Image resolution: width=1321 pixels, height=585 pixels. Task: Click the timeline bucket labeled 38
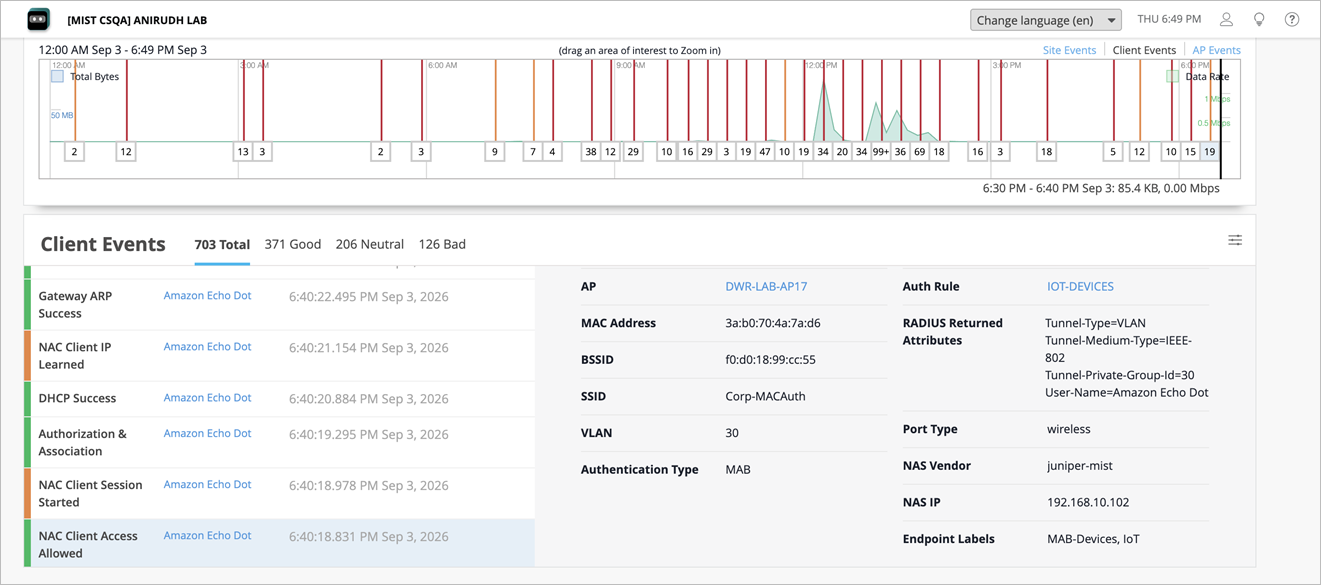tap(591, 152)
